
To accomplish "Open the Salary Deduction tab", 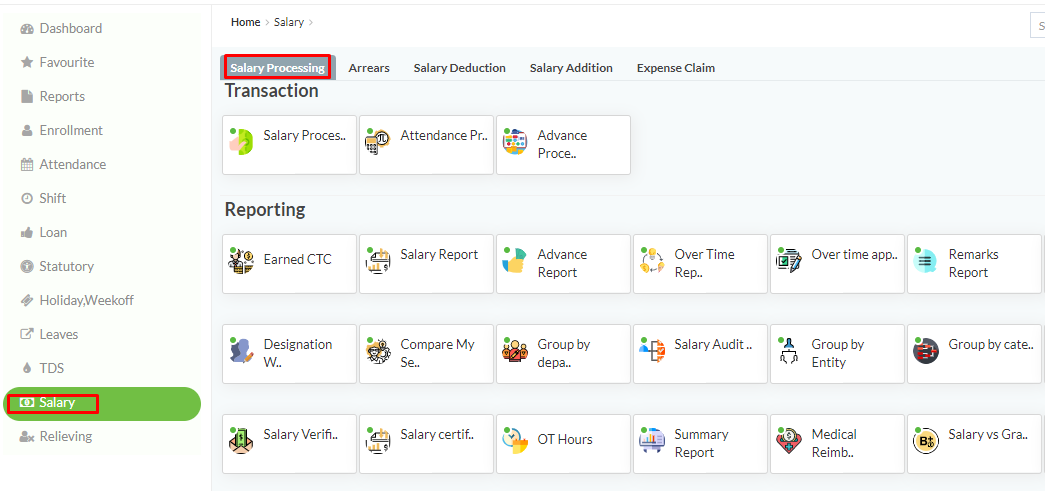I will pos(459,68).
